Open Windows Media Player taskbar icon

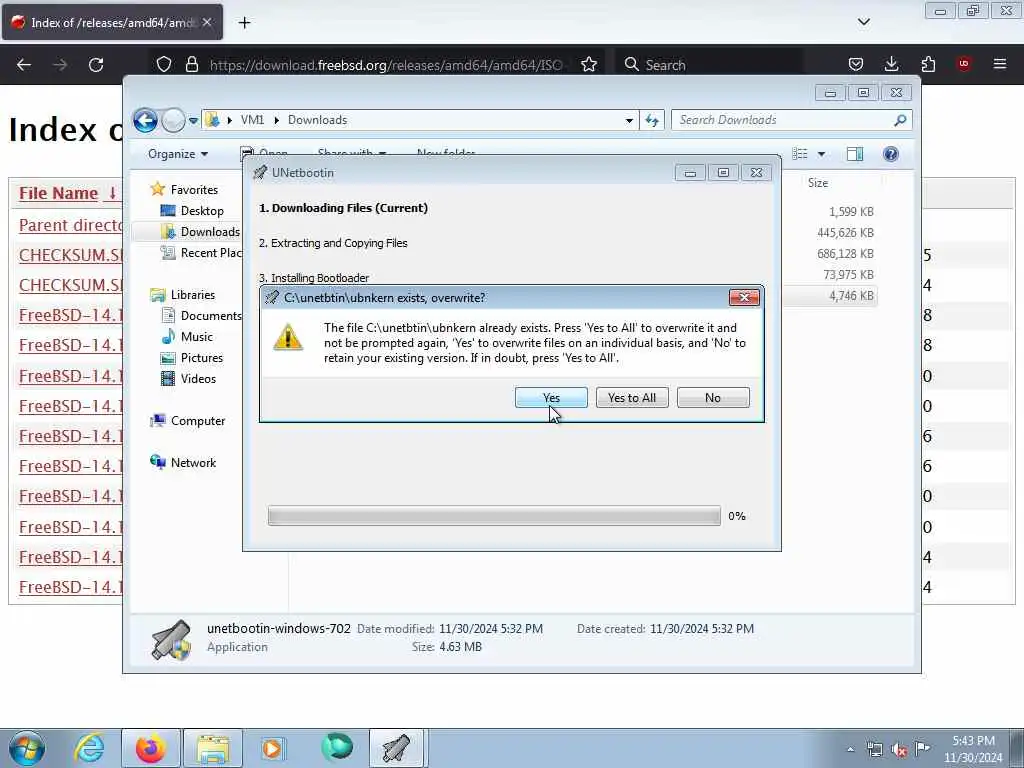point(272,748)
